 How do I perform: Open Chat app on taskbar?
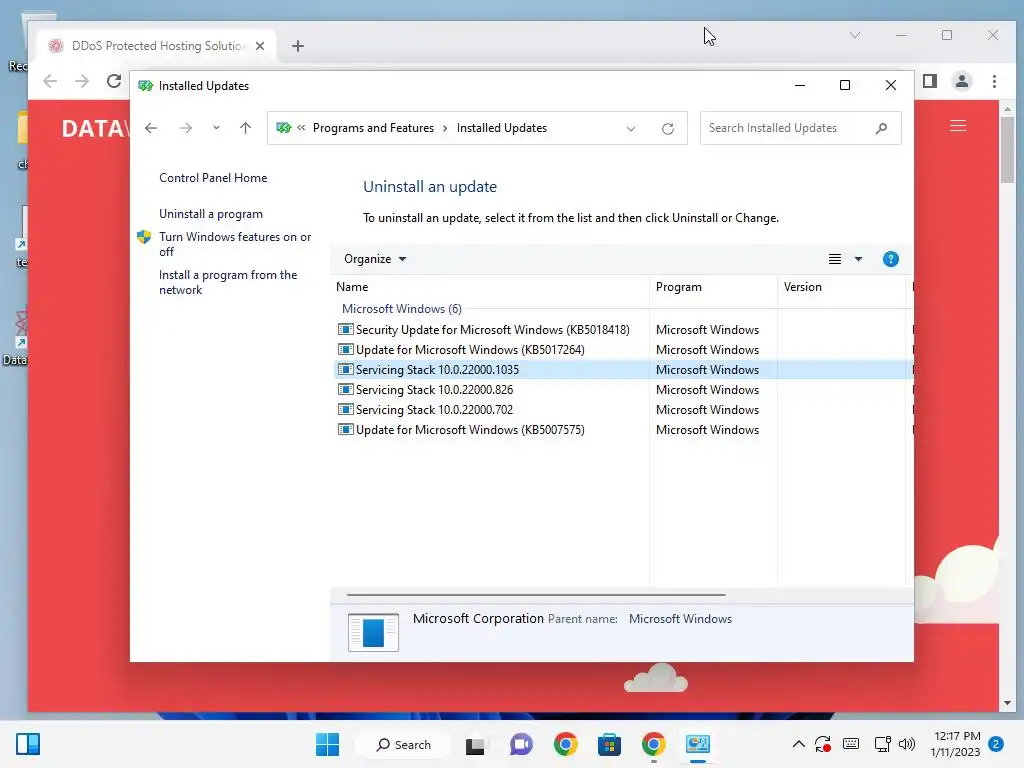(x=520, y=744)
